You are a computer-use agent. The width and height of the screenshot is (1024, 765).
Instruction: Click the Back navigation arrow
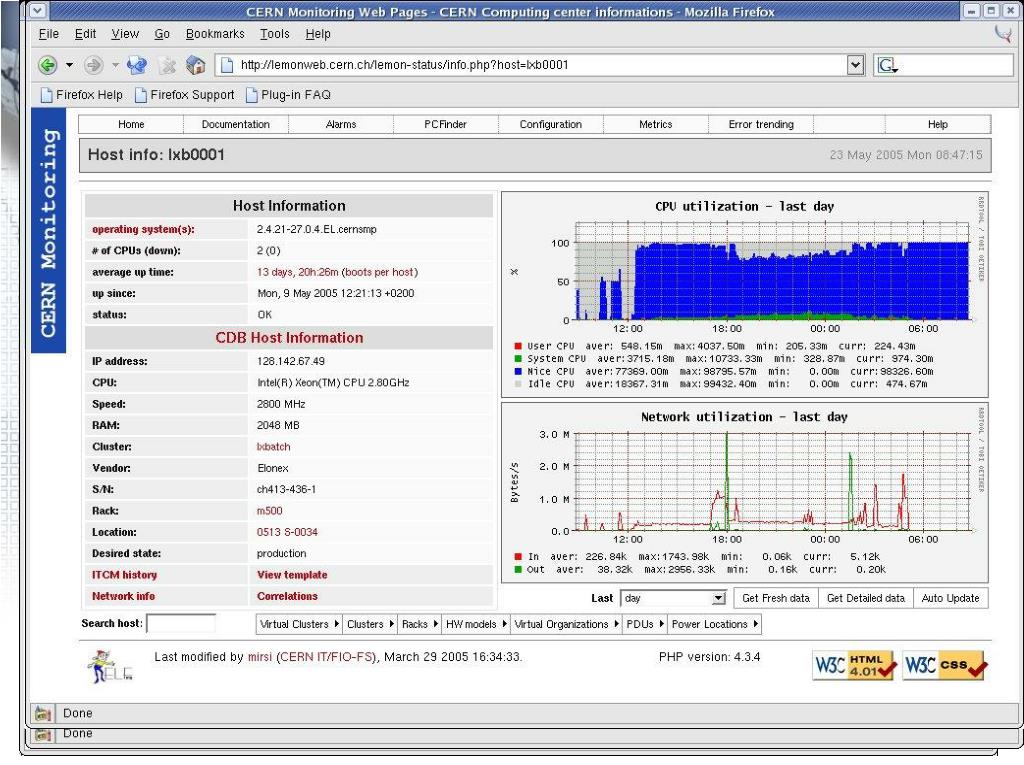tap(47, 65)
